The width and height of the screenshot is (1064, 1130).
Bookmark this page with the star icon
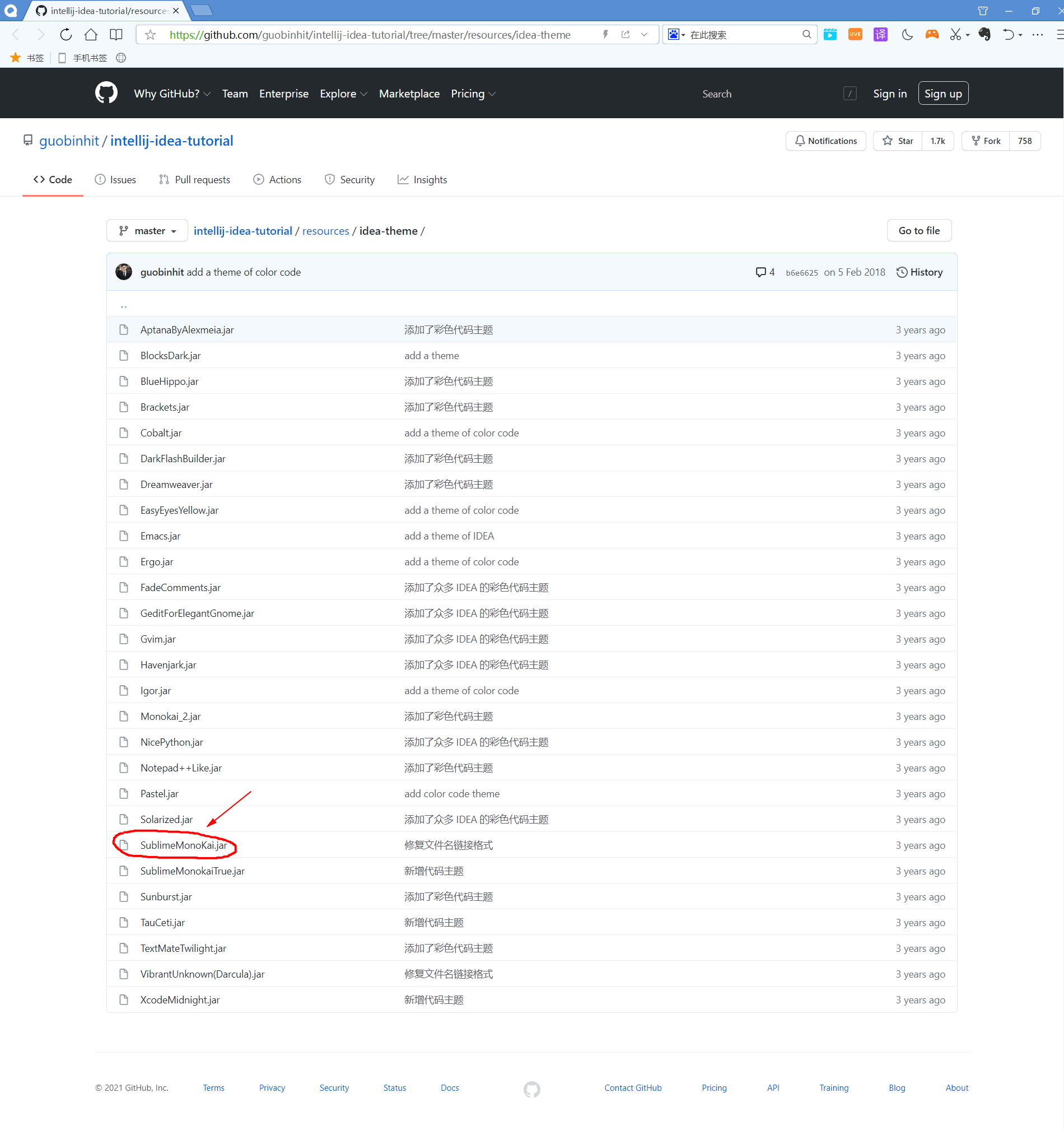click(x=151, y=35)
